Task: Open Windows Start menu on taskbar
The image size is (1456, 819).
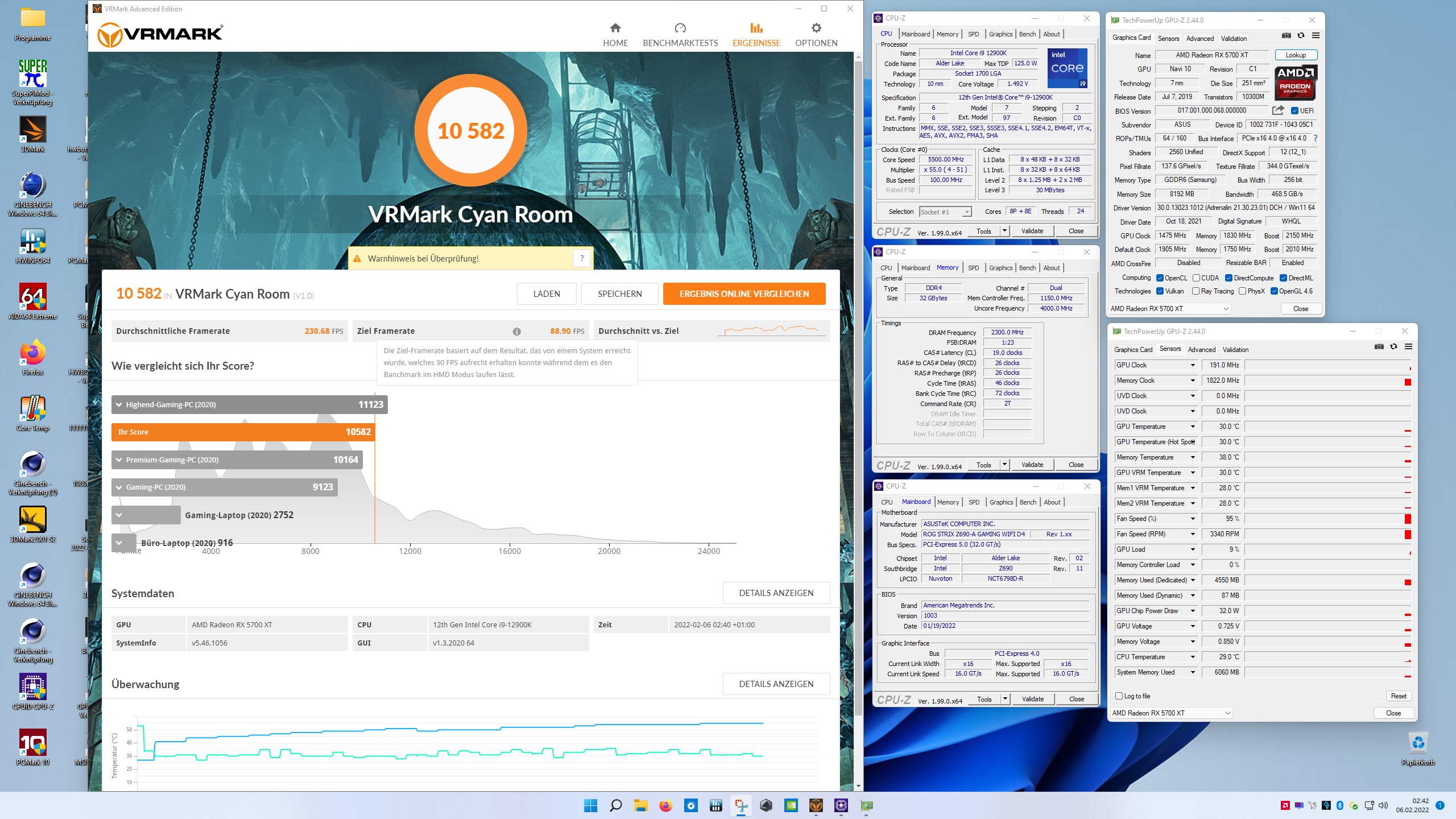Action: (x=590, y=805)
